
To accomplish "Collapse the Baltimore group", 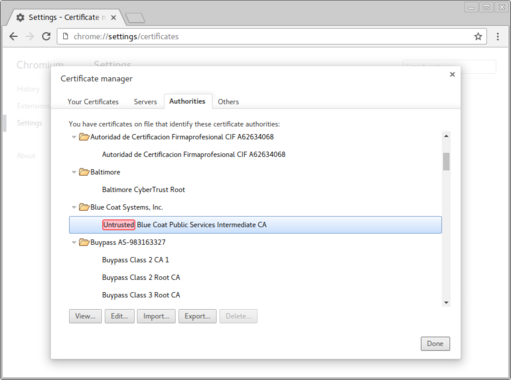I will [74, 172].
